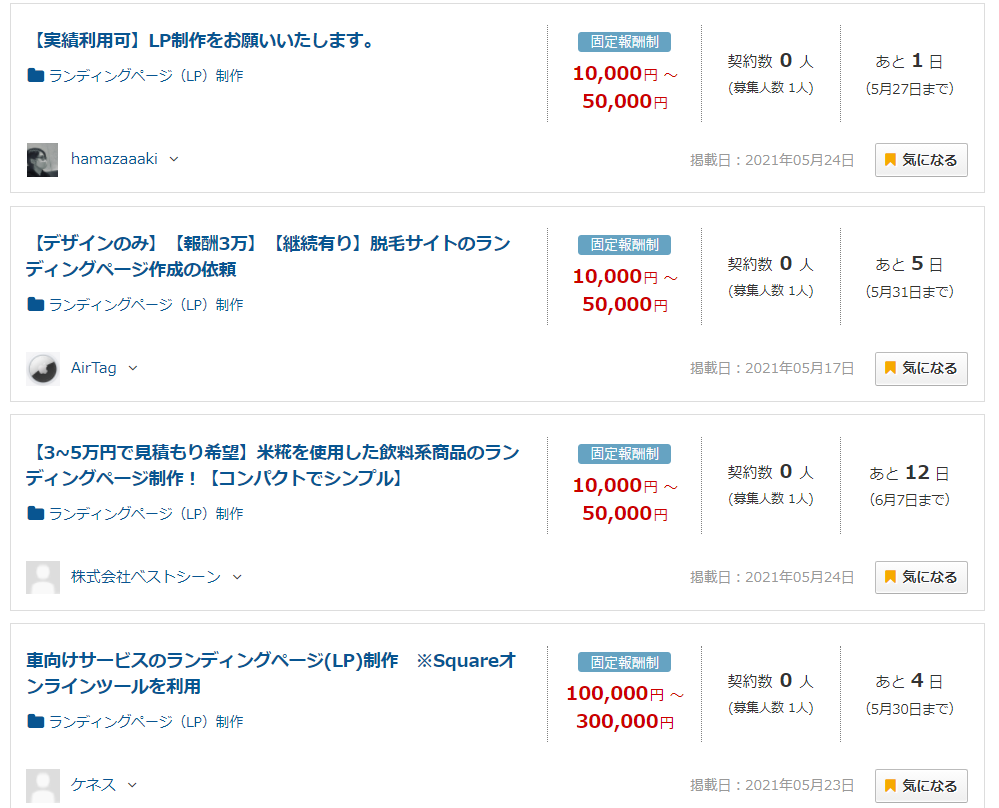Screen dimensions: 999x808
Task: Open the 脱毛サイト landing page job listing
Action: (x=268, y=256)
